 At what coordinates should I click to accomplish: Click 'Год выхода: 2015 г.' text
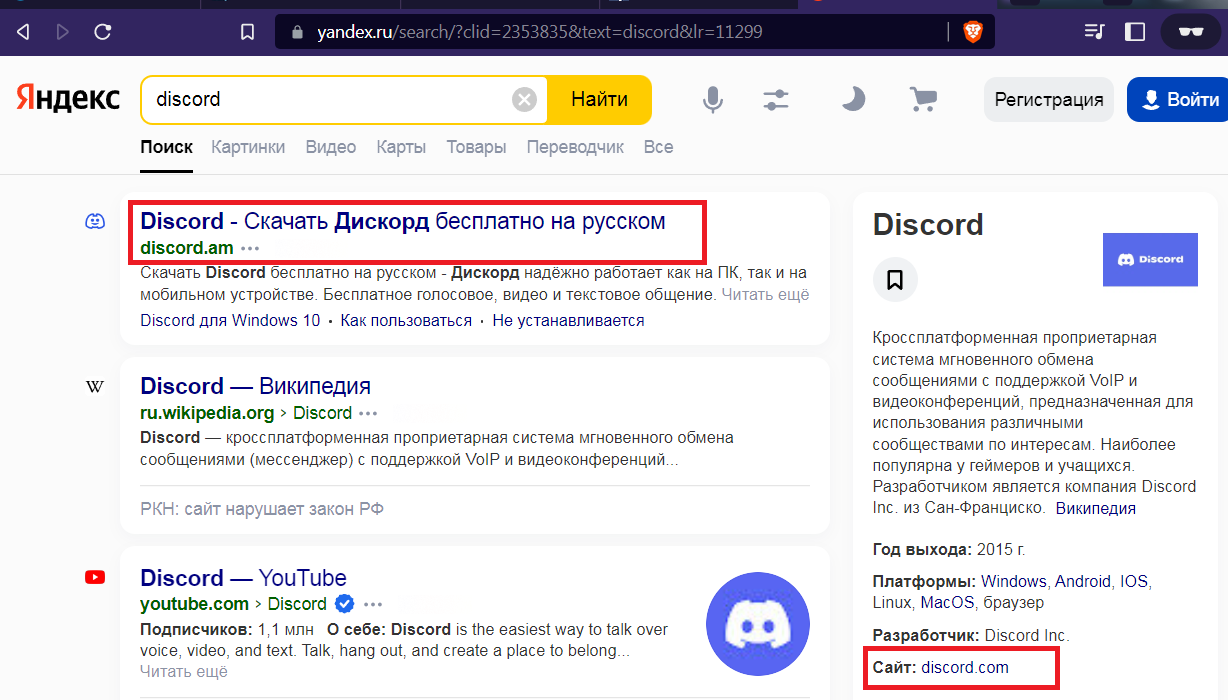[x=949, y=549]
